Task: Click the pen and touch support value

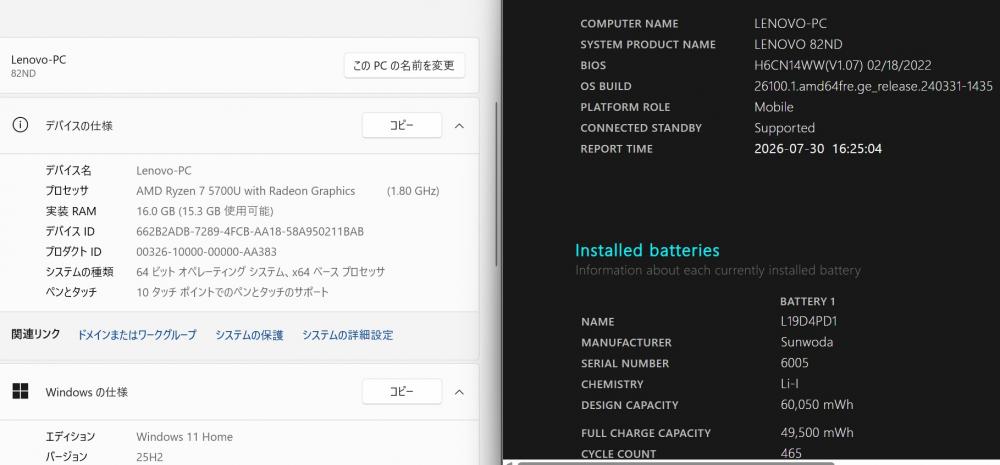Action: (233, 293)
